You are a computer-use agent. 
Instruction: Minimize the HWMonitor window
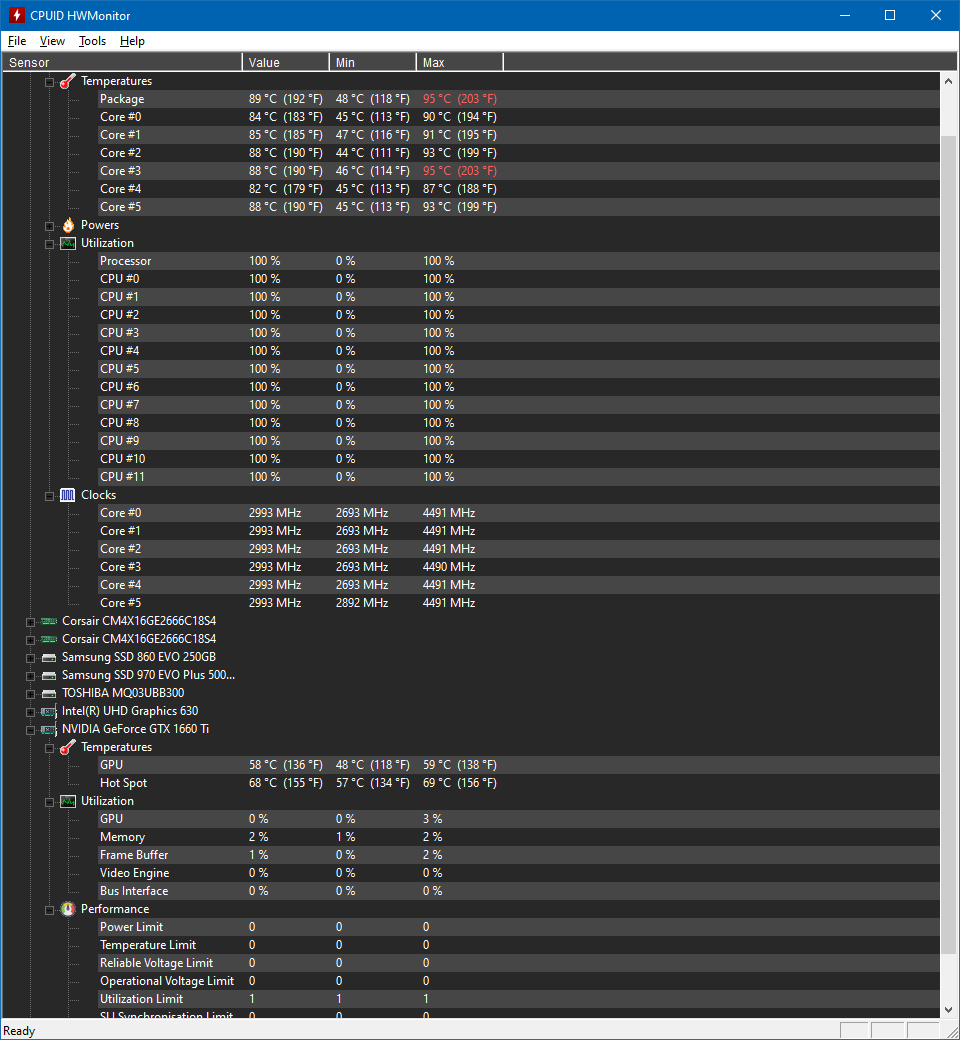[x=845, y=15]
